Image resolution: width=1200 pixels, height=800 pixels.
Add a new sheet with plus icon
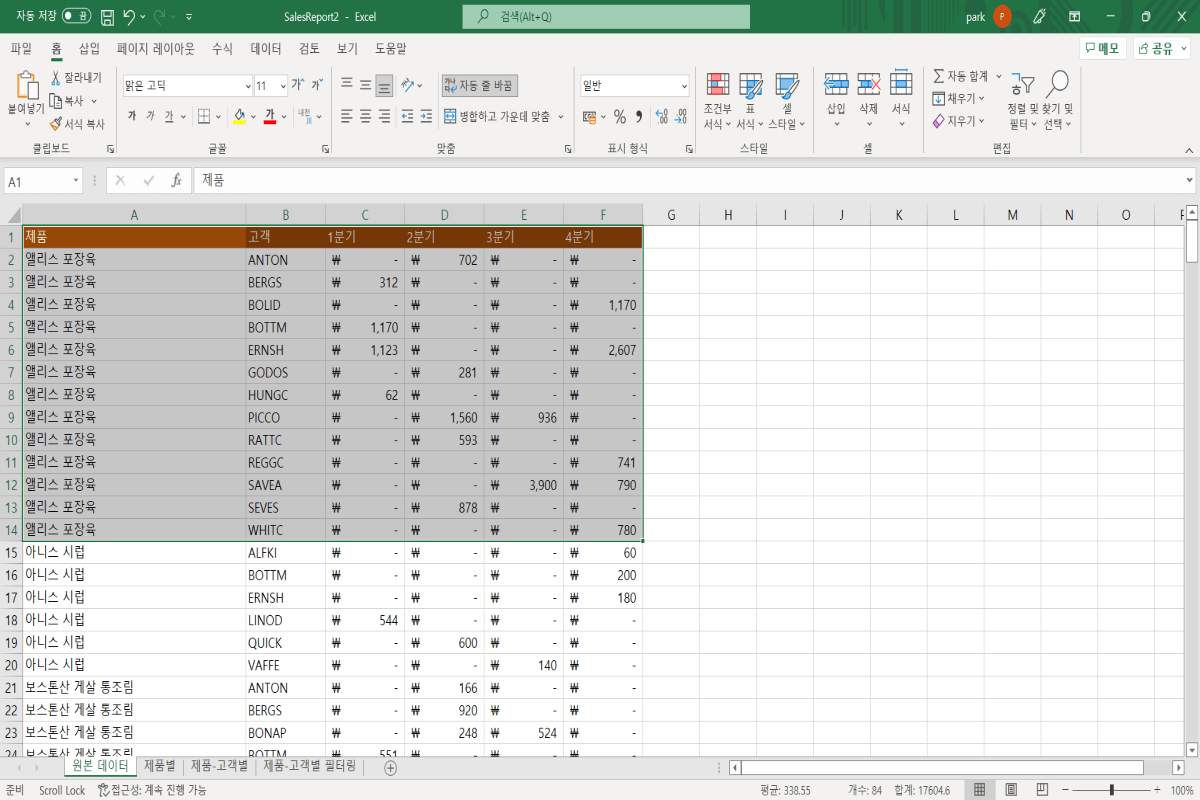tap(391, 767)
